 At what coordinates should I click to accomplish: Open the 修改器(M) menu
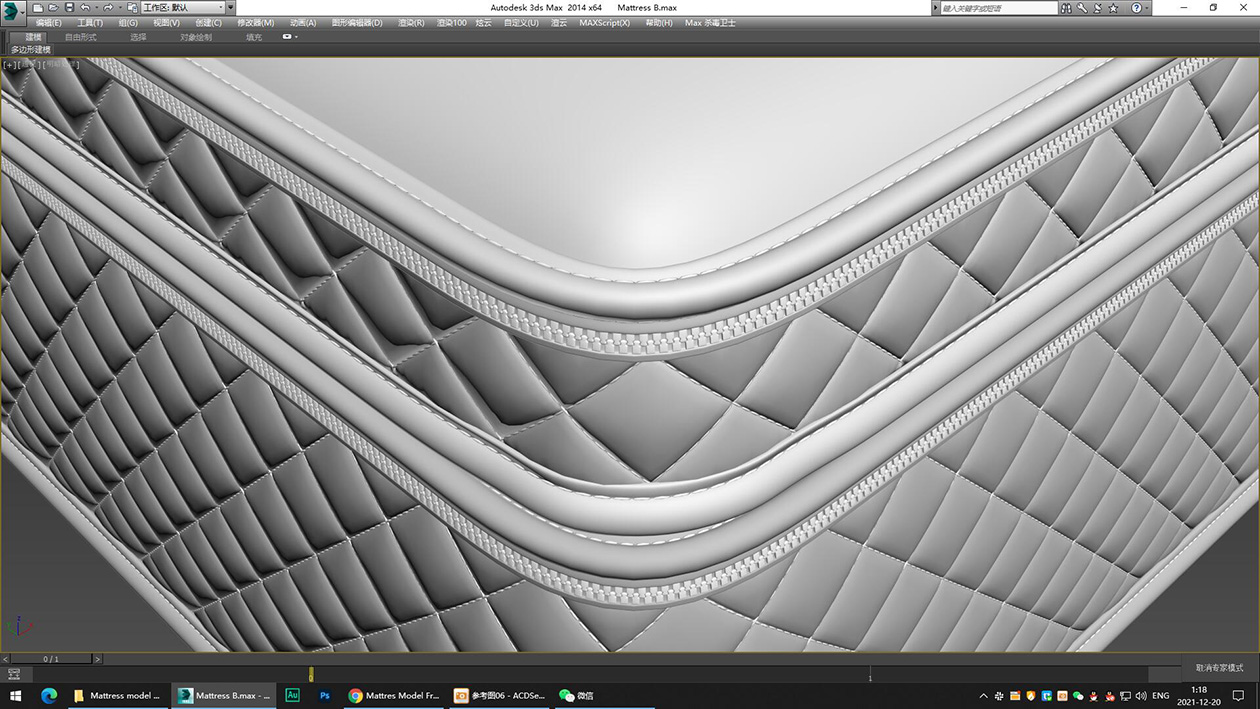[255, 22]
